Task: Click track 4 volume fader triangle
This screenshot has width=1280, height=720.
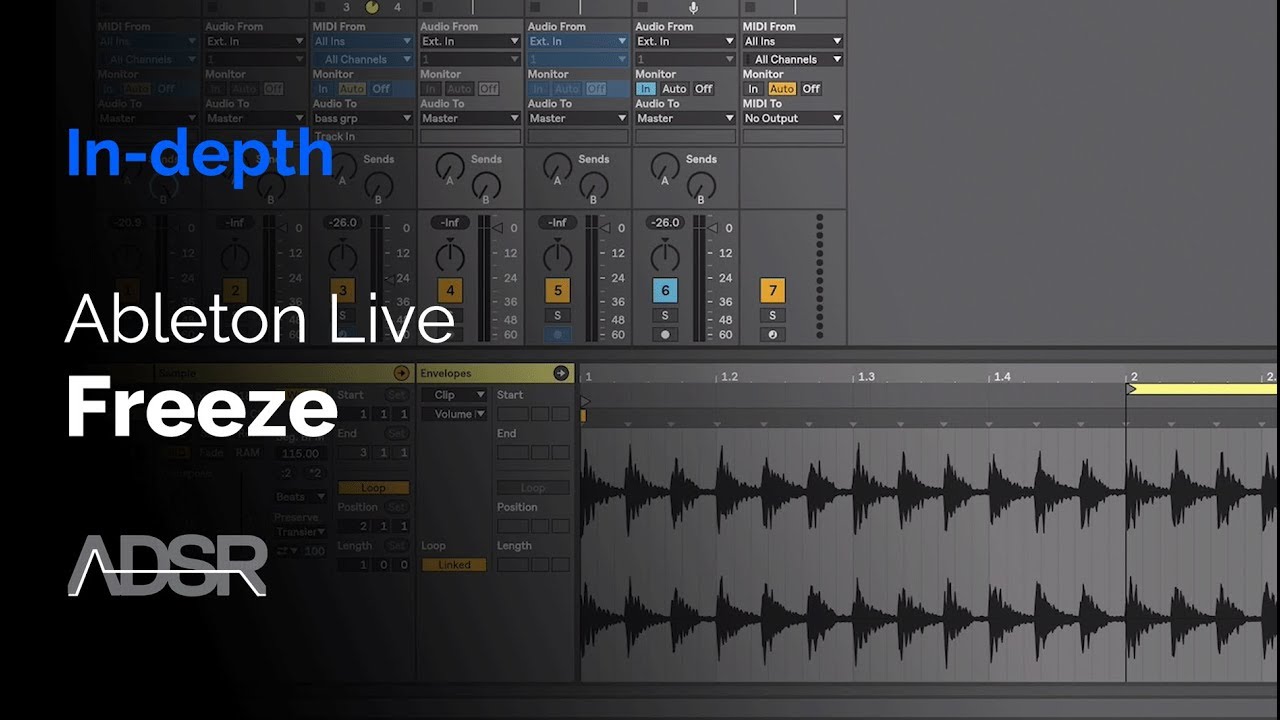Action: click(x=498, y=228)
